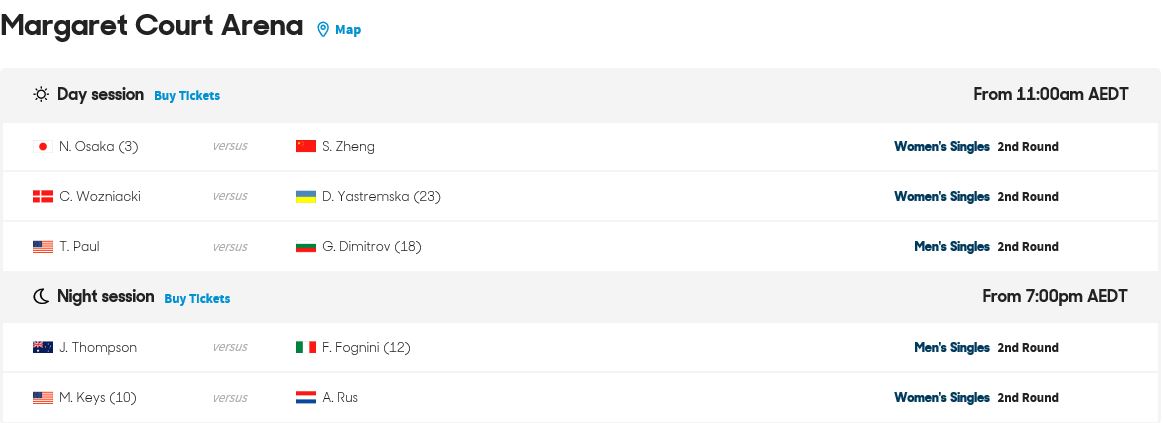Click the Italy flag beside F. Fognini
This screenshot has height=423, width=1163.
[306, 347]
